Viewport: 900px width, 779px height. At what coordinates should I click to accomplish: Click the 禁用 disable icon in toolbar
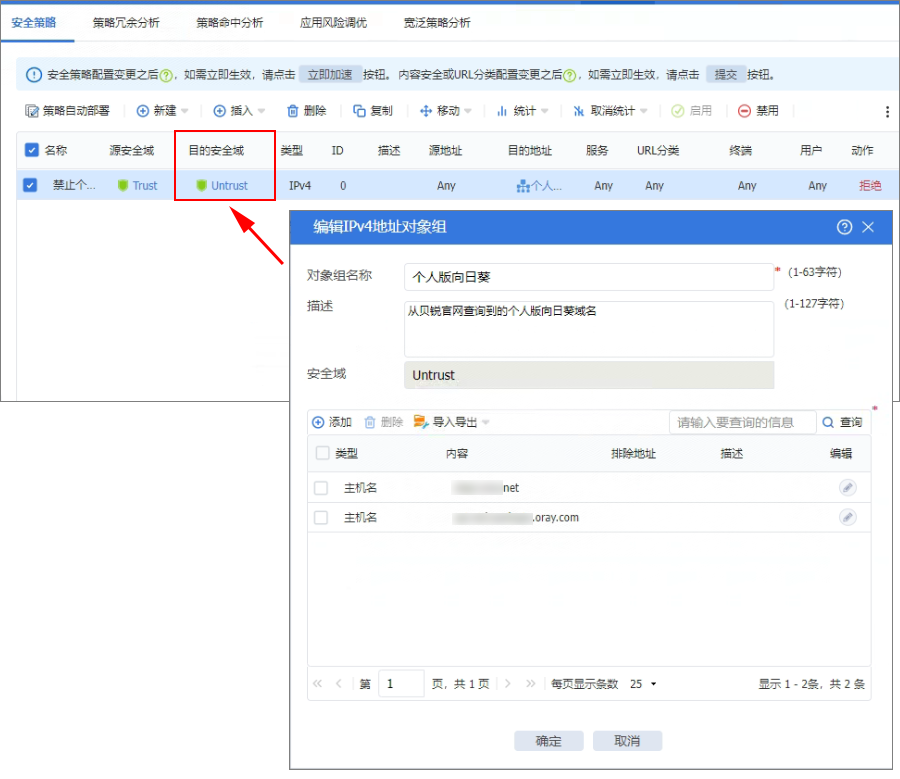coord(744,111)
